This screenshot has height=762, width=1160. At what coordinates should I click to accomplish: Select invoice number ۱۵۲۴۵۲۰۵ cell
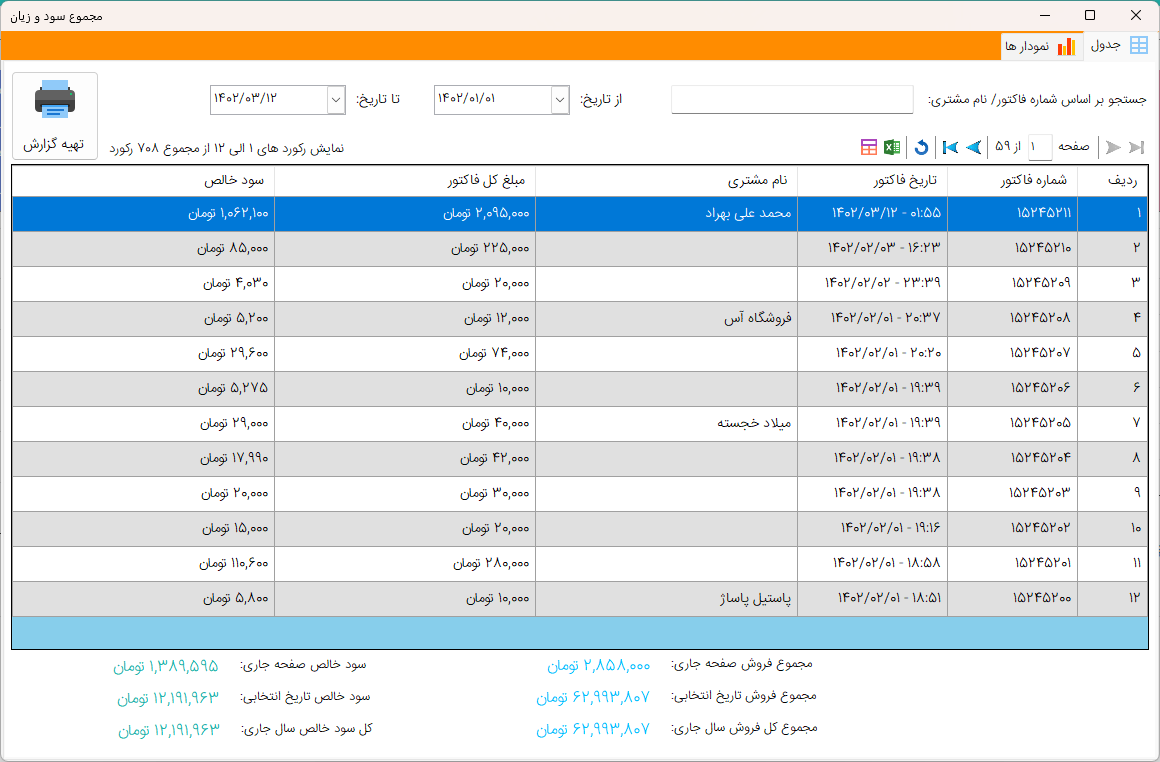pos(1013,424)
